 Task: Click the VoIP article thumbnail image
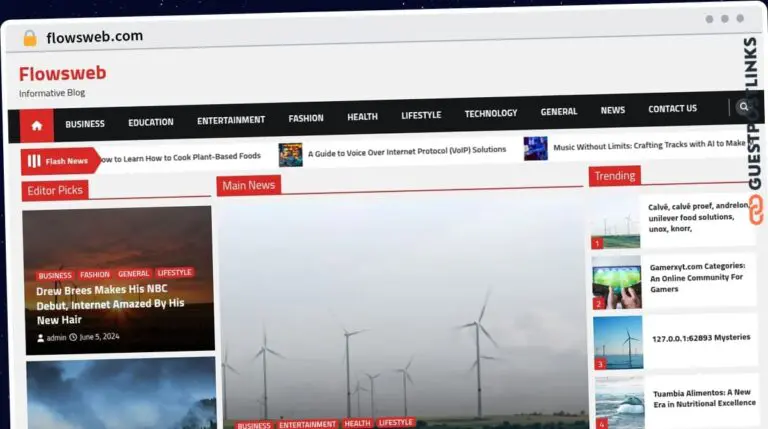[290, 153]
